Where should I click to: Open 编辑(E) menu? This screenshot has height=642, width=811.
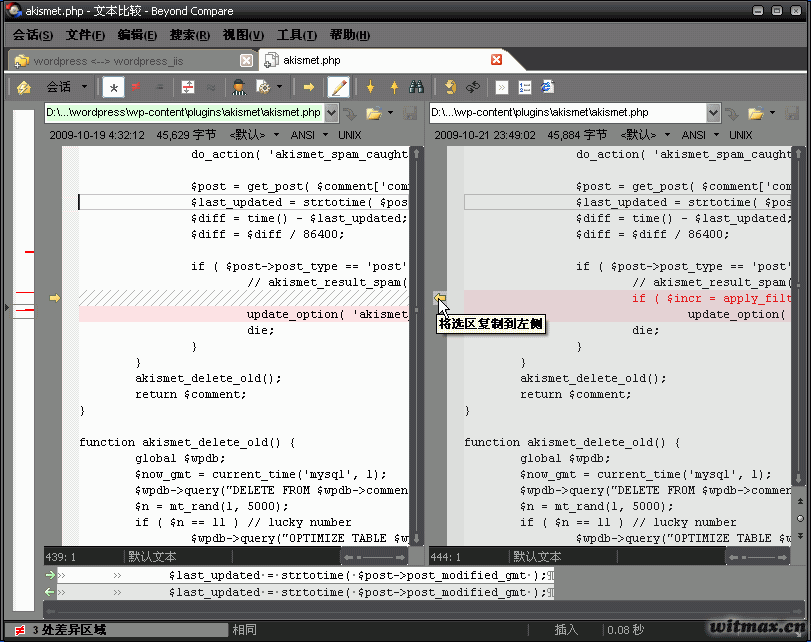[137, 35]
